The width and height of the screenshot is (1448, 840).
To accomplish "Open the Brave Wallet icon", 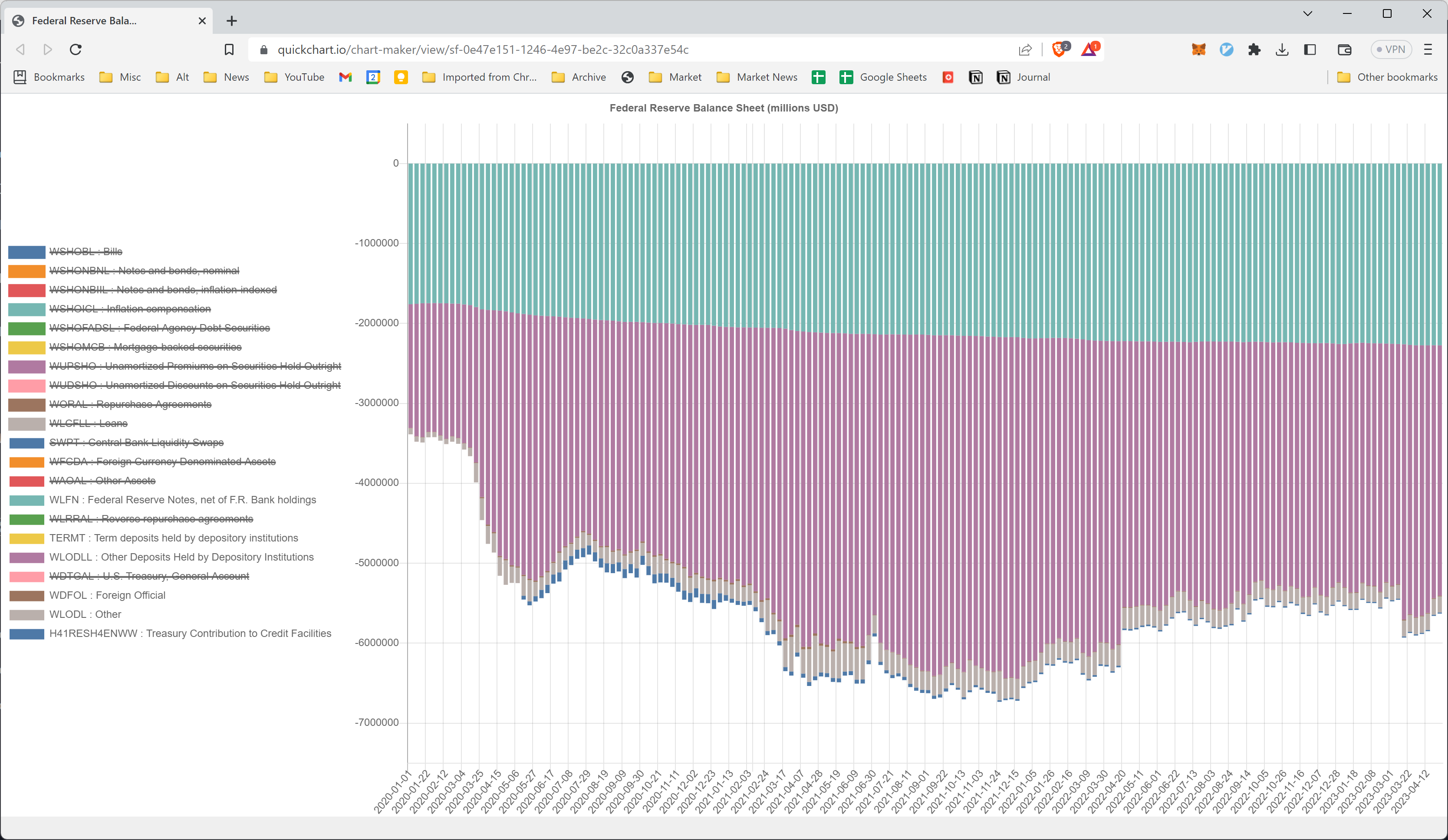I will click(1345, 49).
